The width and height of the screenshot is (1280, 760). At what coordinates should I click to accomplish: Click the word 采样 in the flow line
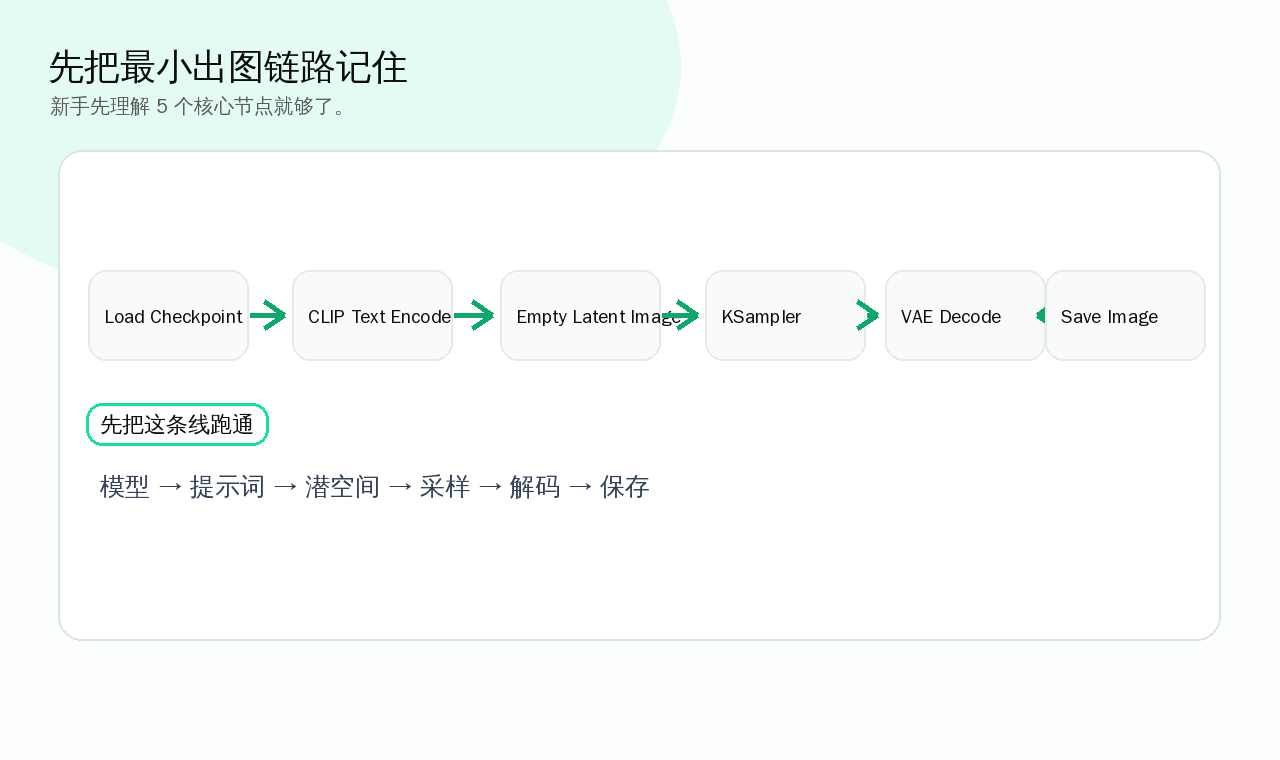point(445,487)
